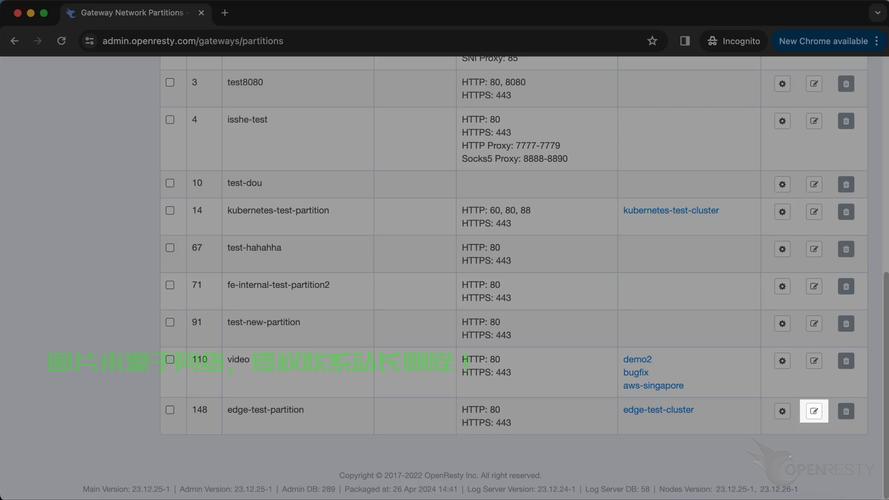This screenshot has width=889, height=500.
Task: Open settings gear for isshe-test partition
Action: 782,121
